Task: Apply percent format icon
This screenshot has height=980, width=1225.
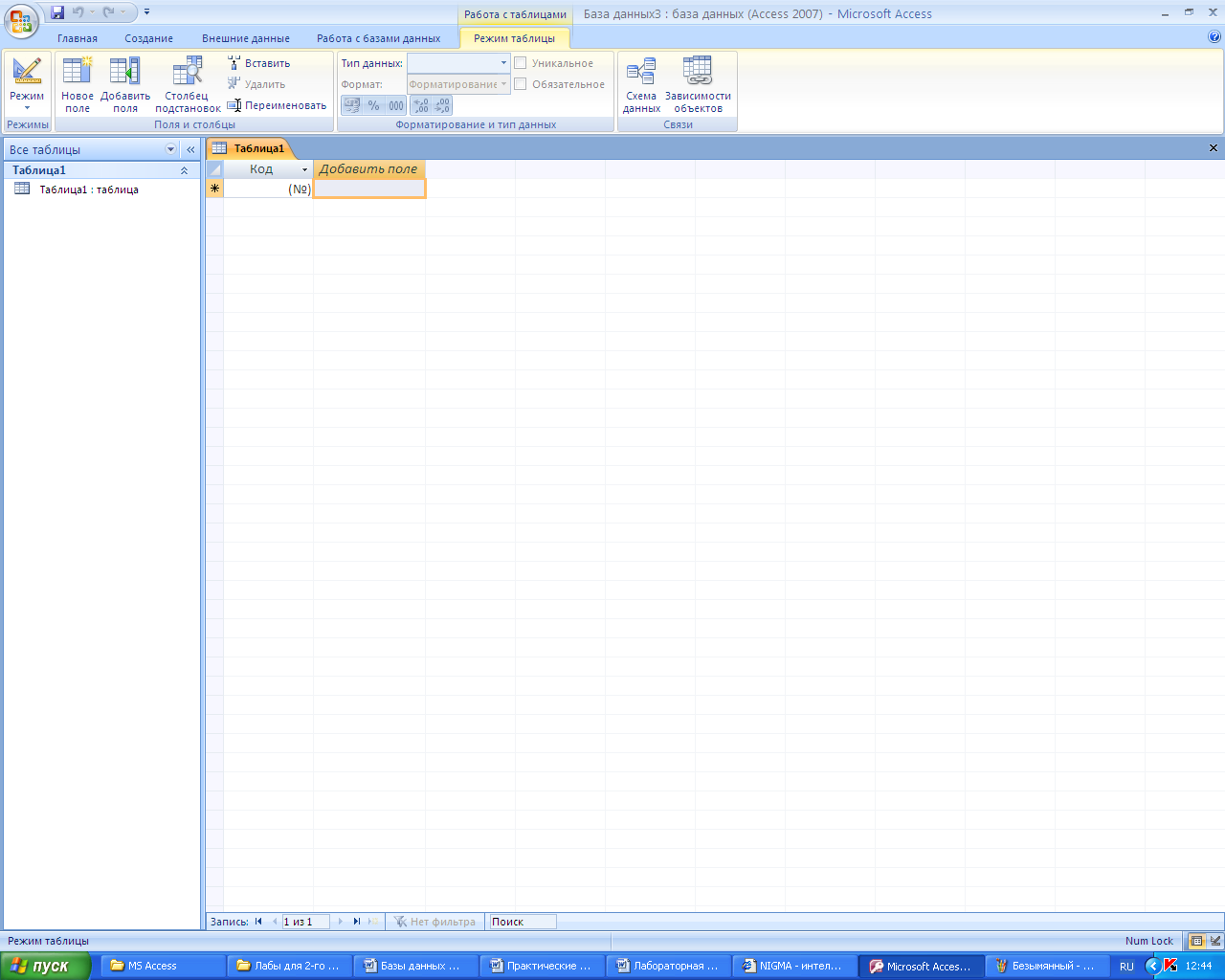Action: (373, 105)
